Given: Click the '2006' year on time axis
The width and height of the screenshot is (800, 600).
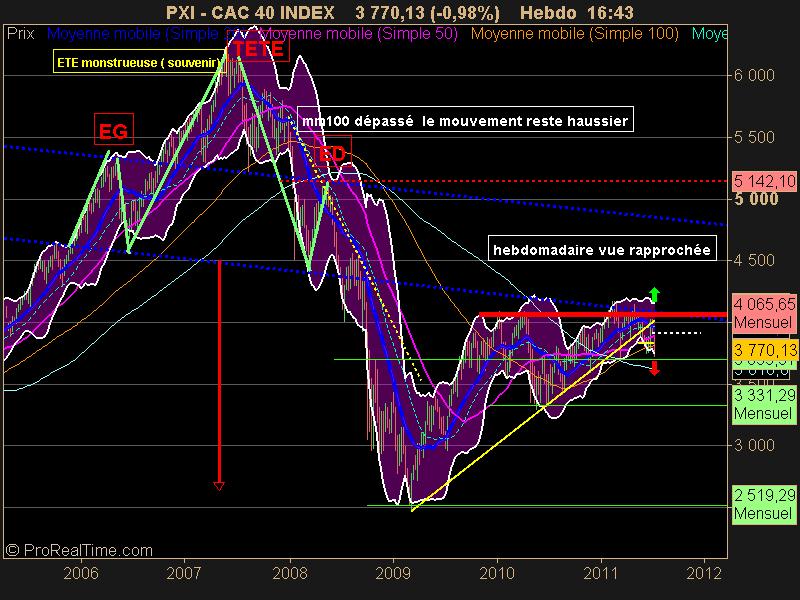Looking at the screenshot, I should (81, 573).
